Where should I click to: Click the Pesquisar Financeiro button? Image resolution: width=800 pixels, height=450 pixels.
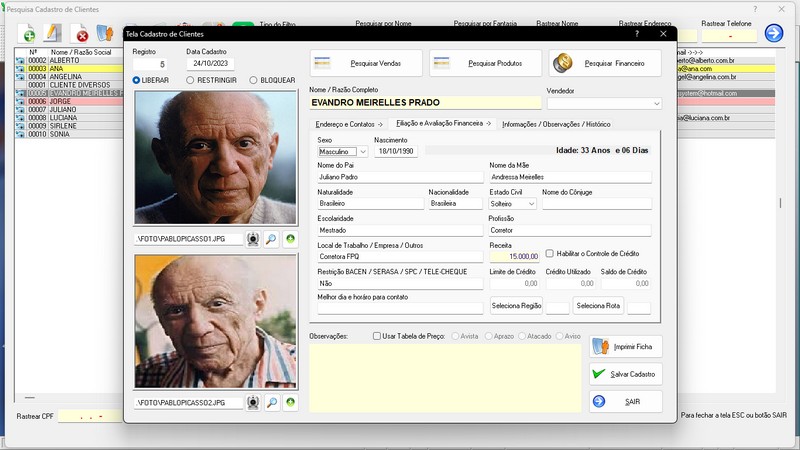[605, 63]
